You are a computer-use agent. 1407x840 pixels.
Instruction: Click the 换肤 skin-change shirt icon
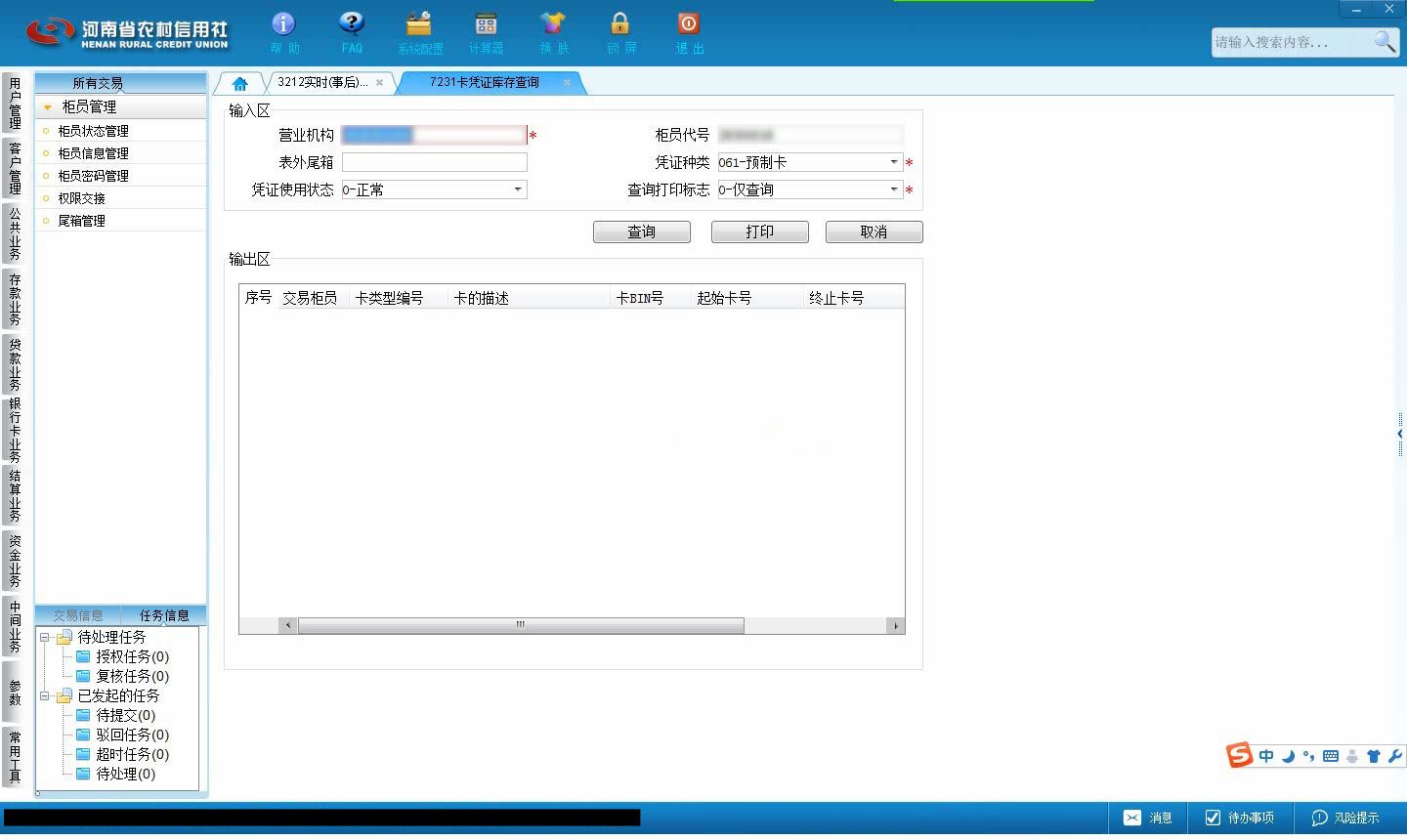coord(553,23)
